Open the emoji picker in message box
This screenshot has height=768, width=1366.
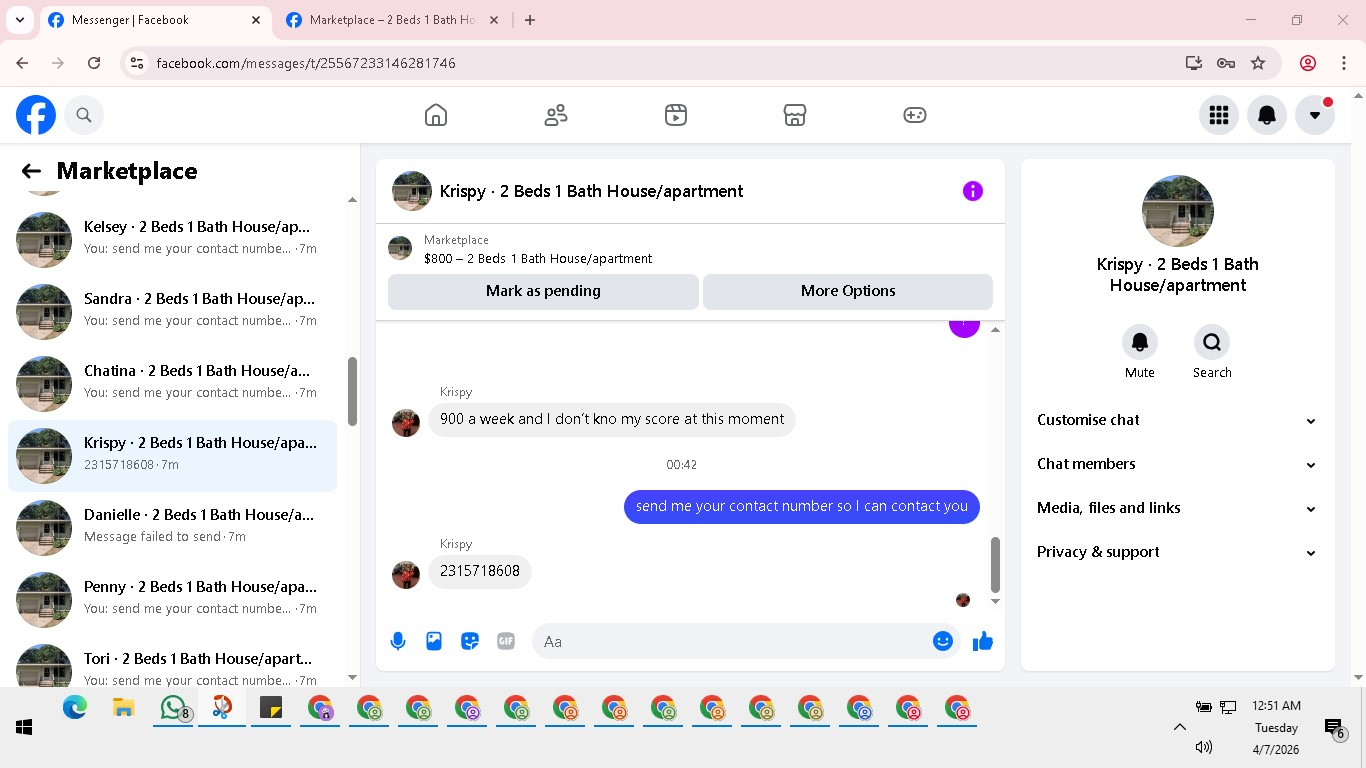[x=943, y=641]
